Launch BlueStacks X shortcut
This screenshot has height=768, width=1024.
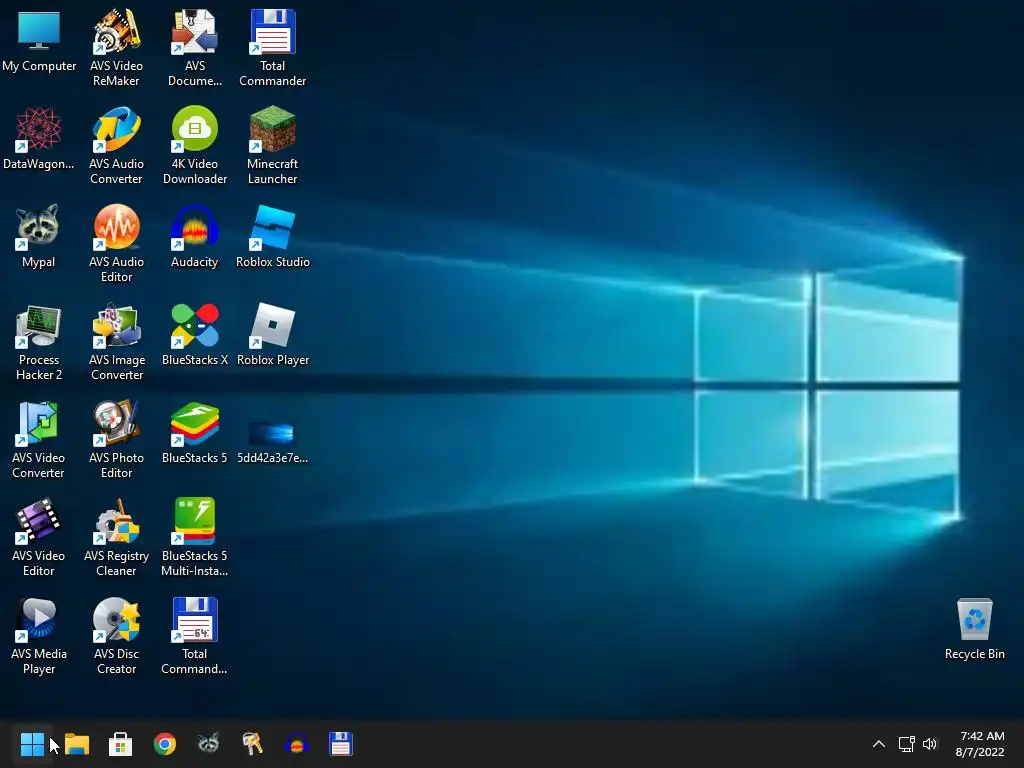coord(195,334)
